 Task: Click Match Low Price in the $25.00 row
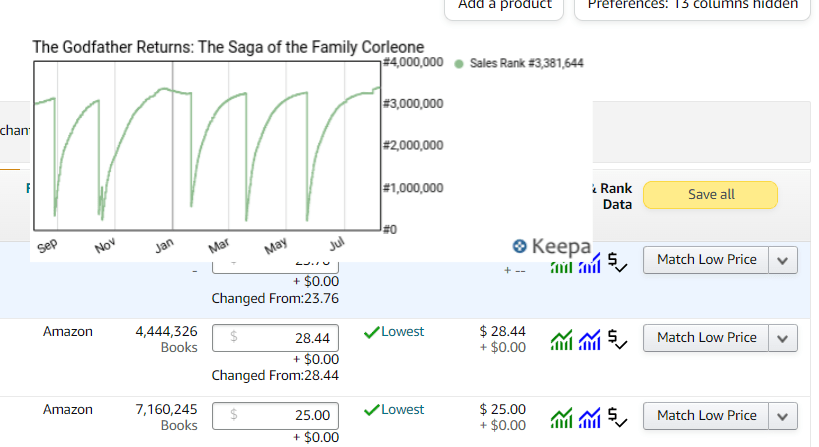click(x=706, y=416)
